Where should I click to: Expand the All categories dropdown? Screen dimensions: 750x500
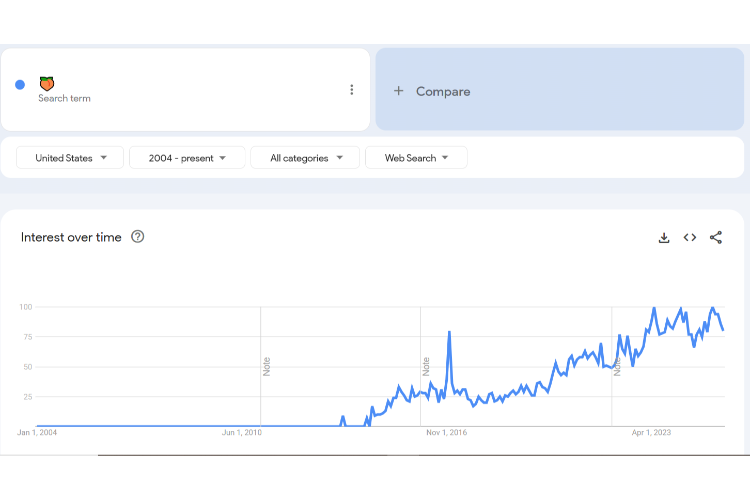pos(304,158)
